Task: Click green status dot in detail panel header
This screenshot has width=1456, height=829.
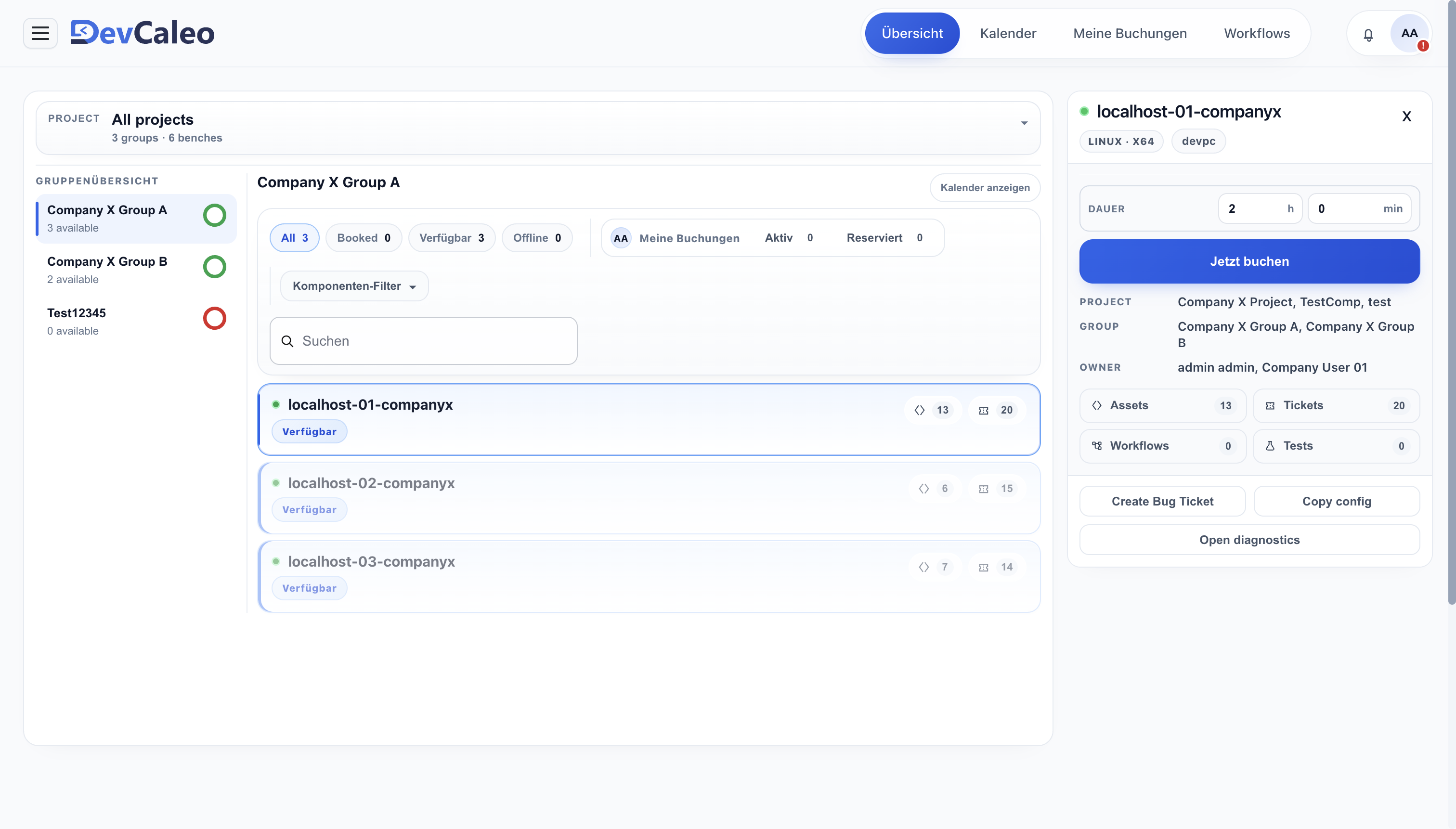Action: pyautogui.click(x=1084, y=112)
